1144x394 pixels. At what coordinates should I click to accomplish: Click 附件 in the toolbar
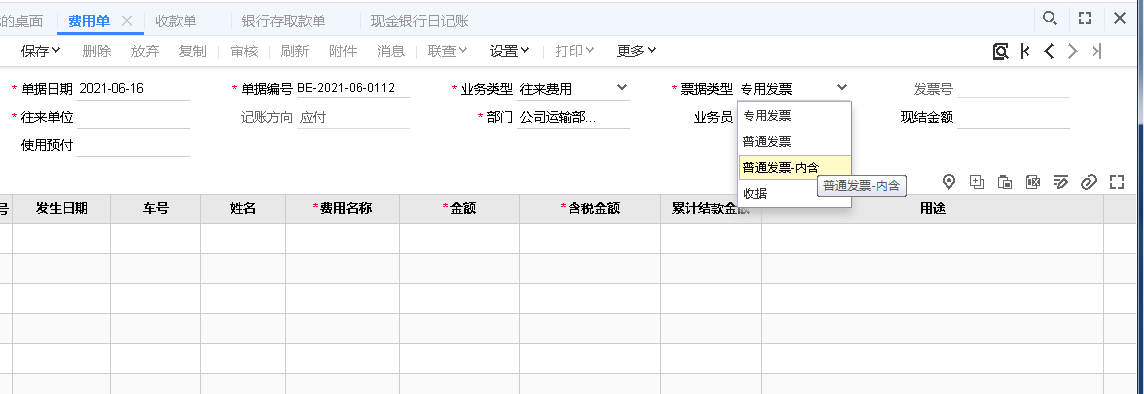point(343,51)
